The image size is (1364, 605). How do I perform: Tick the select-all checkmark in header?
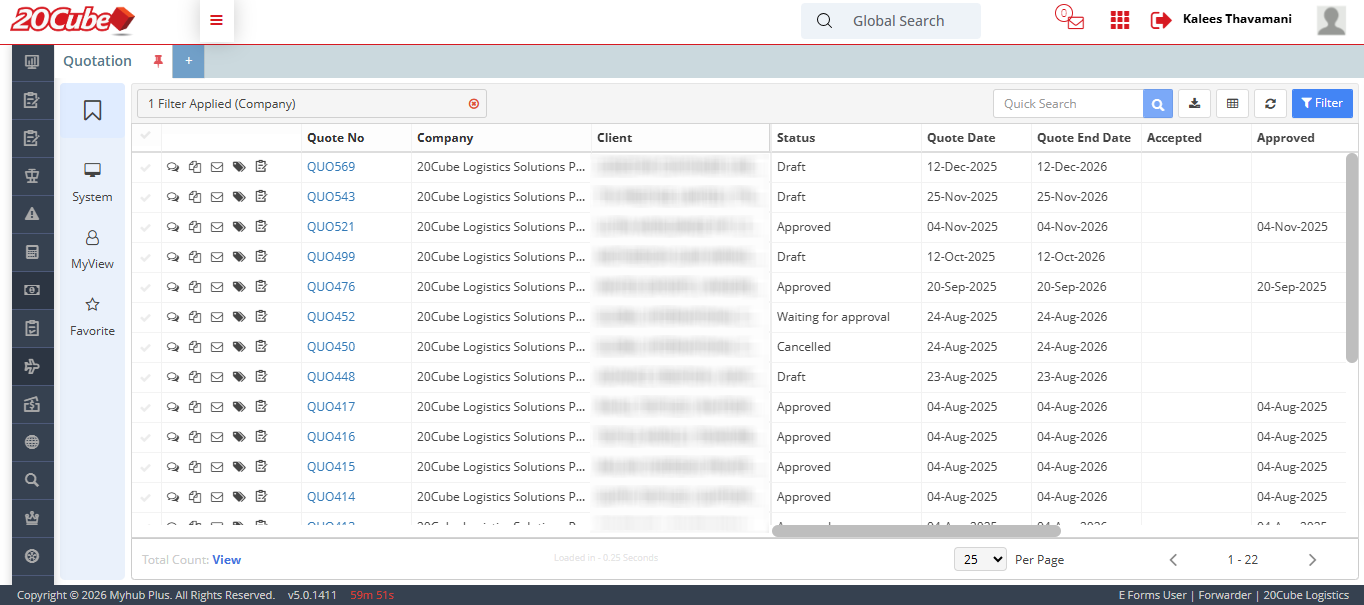click(146, 136)
